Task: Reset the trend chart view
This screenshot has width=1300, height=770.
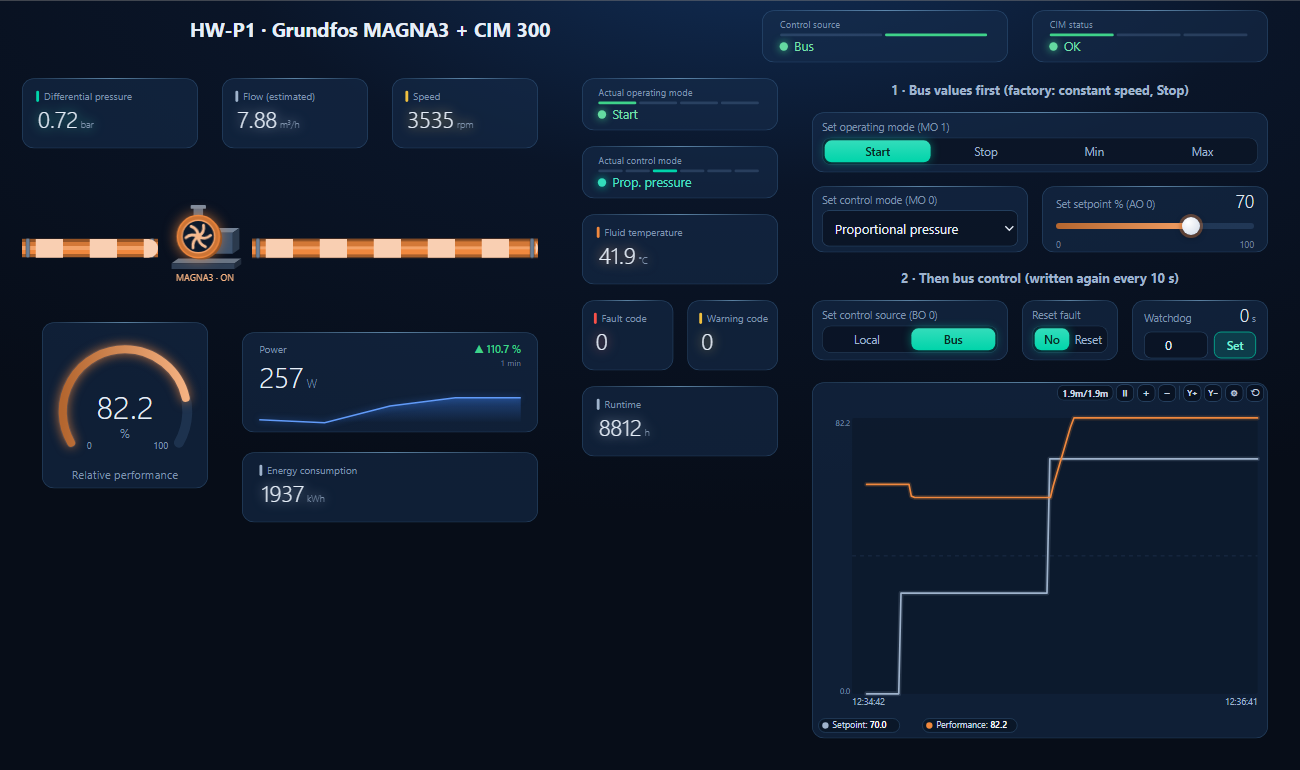Action: (x=1255, y=394)
